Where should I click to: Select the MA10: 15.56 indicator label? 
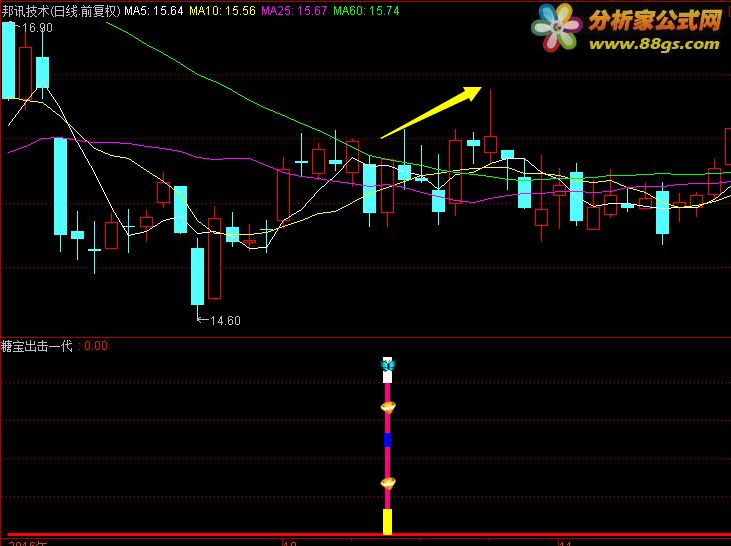222,11
